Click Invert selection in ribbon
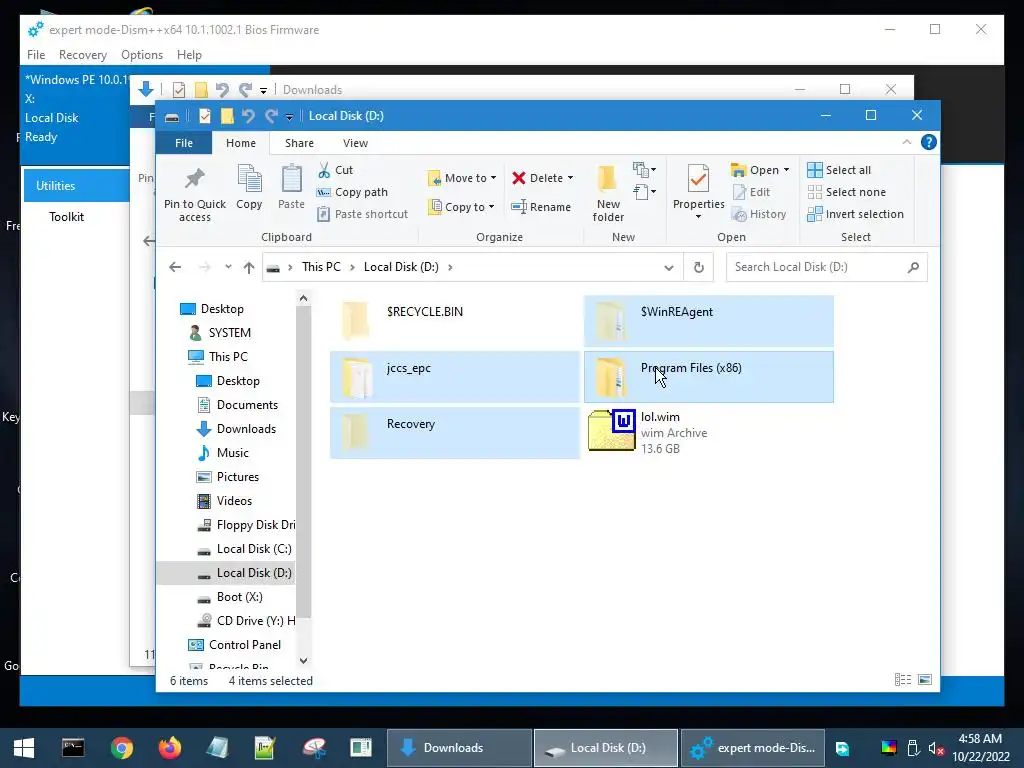This screenshot has width=1024, height=768. (856, 214)
